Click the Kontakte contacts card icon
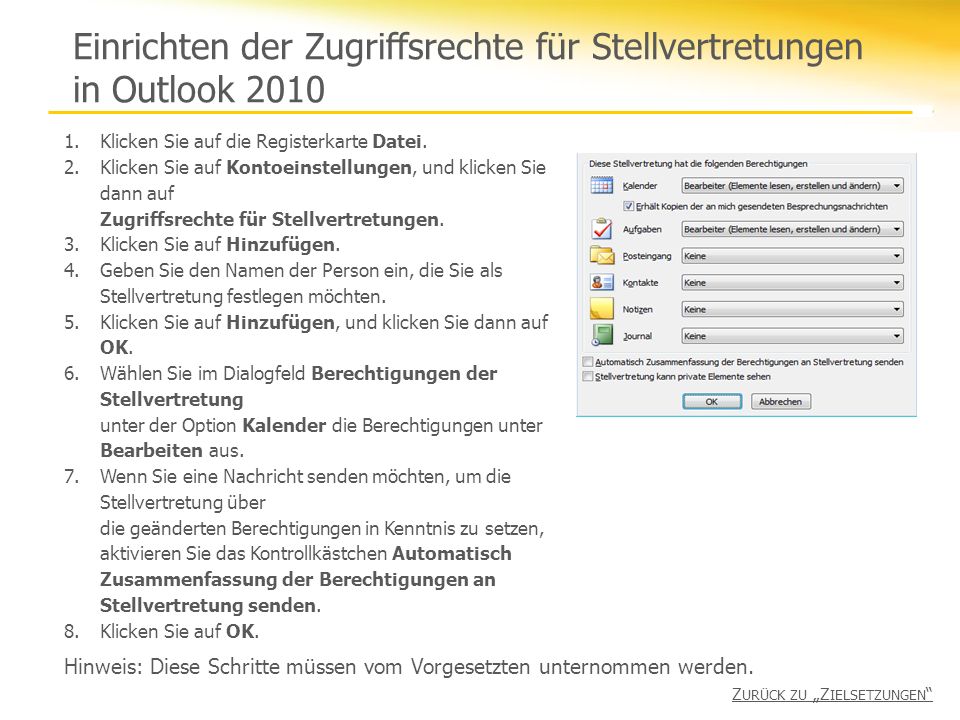This screenshot has width=960, height=720. tap(602, 282)
